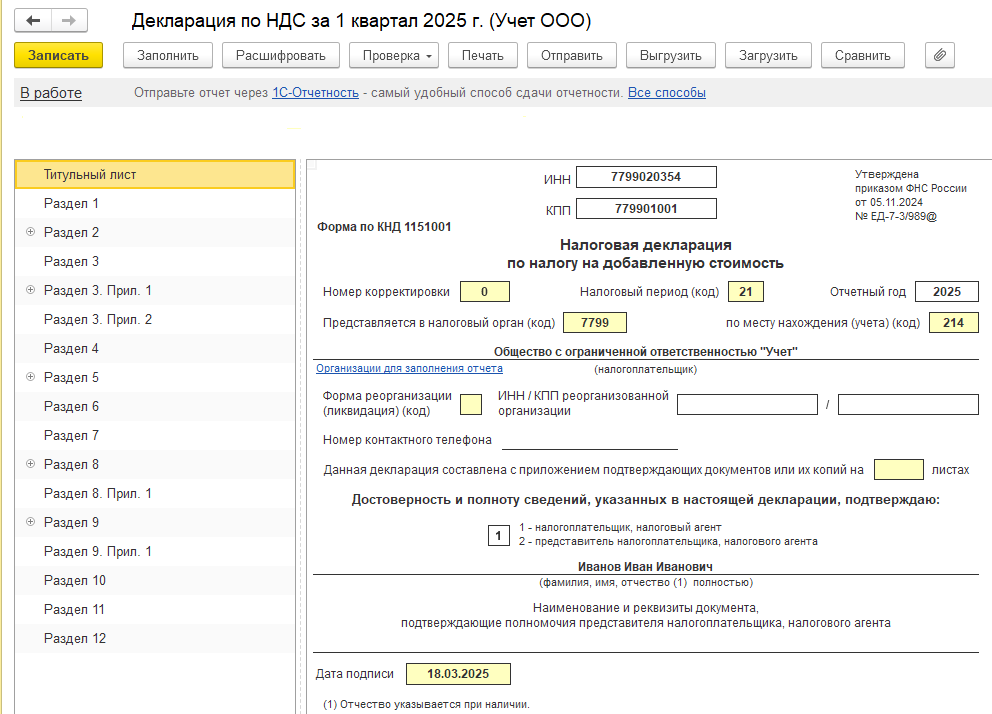This screenshot has width=992, height=714.
Task: Select Титульный лист in the section list
Action: (x=90, y=174)
